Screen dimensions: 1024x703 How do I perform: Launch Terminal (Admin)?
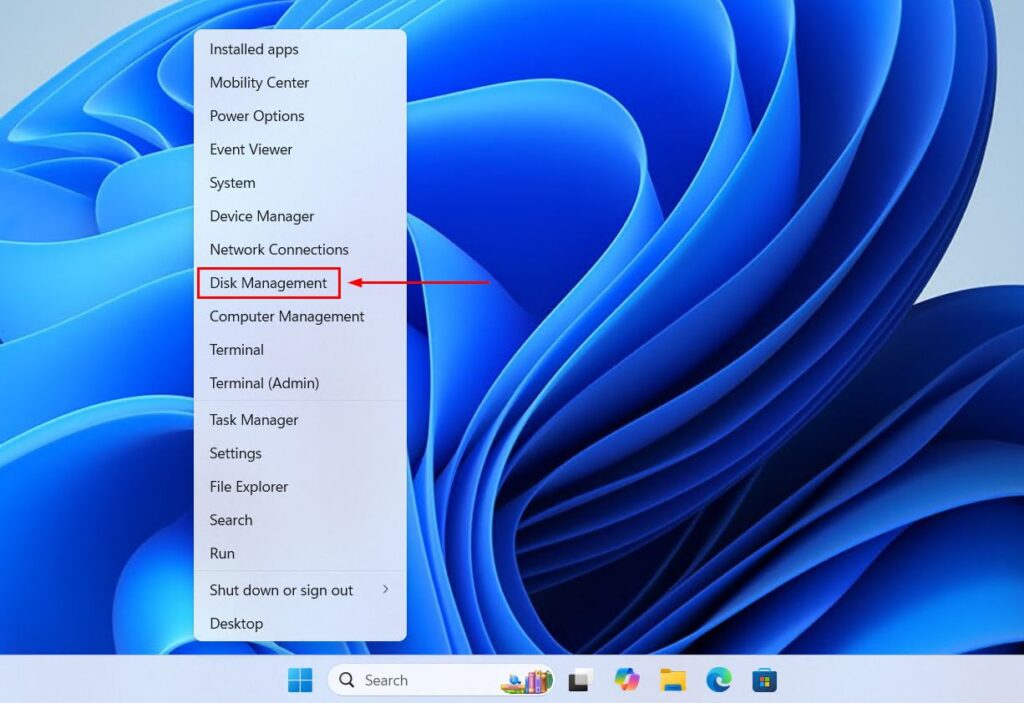click(264, 383)
